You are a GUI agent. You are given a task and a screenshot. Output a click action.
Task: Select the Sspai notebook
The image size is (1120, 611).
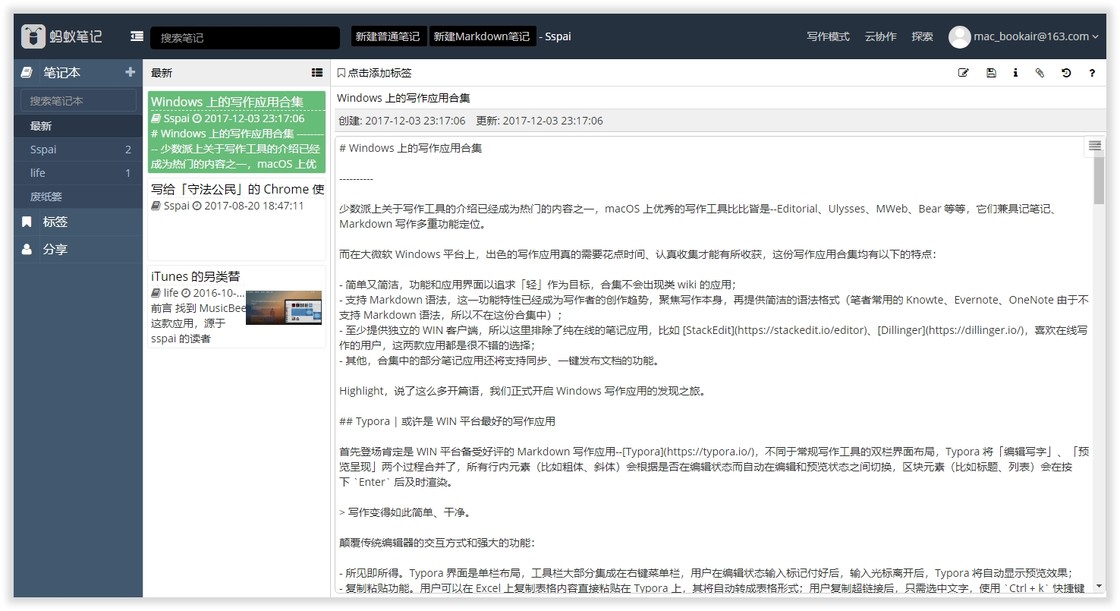pos(78,149)
